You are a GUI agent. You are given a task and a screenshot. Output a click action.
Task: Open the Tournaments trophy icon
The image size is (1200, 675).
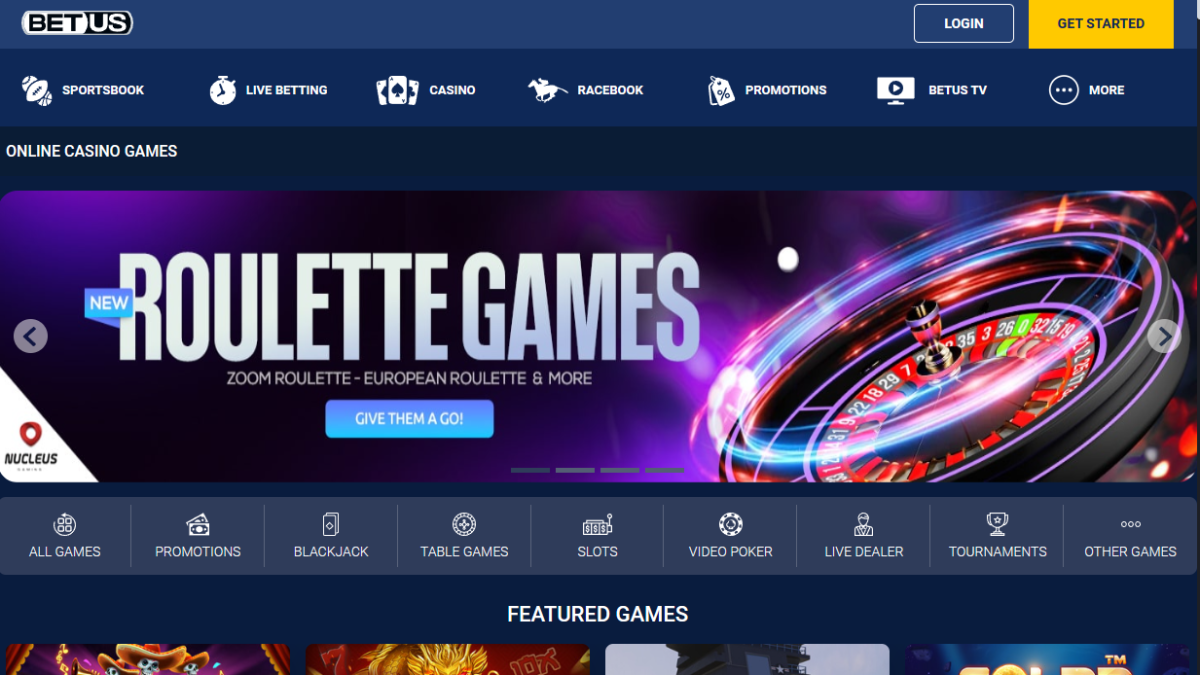997,525
